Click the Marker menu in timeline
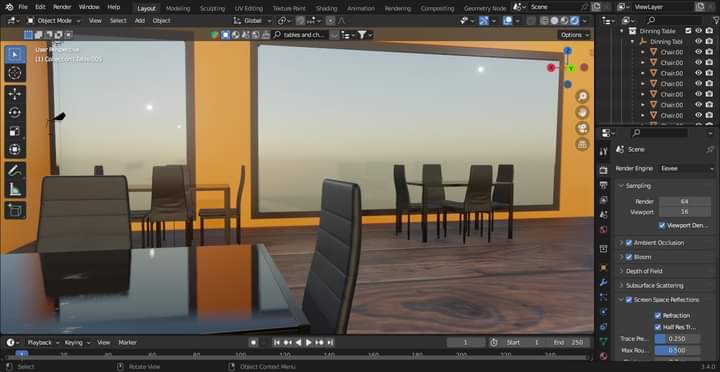The height and width of the screenshot is (372, 720). [128, 342]
